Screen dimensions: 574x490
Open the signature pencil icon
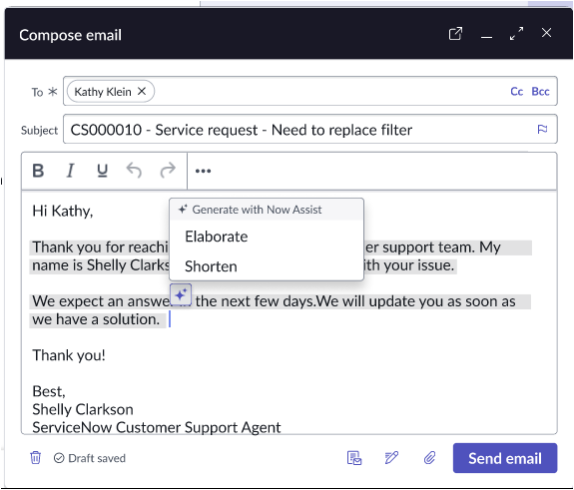click(x=391, y=458)
